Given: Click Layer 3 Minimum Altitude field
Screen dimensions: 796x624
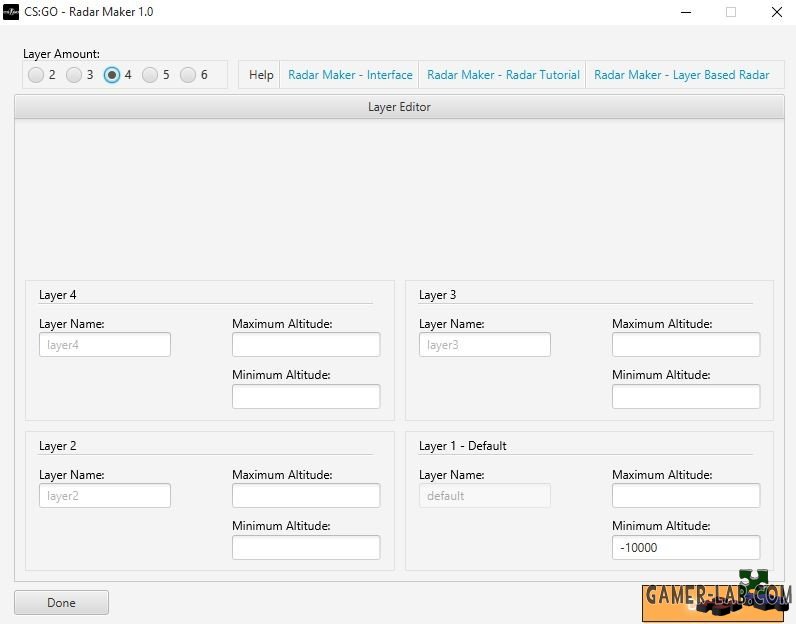Looking at the screenshot, I should tap(686, 396).
